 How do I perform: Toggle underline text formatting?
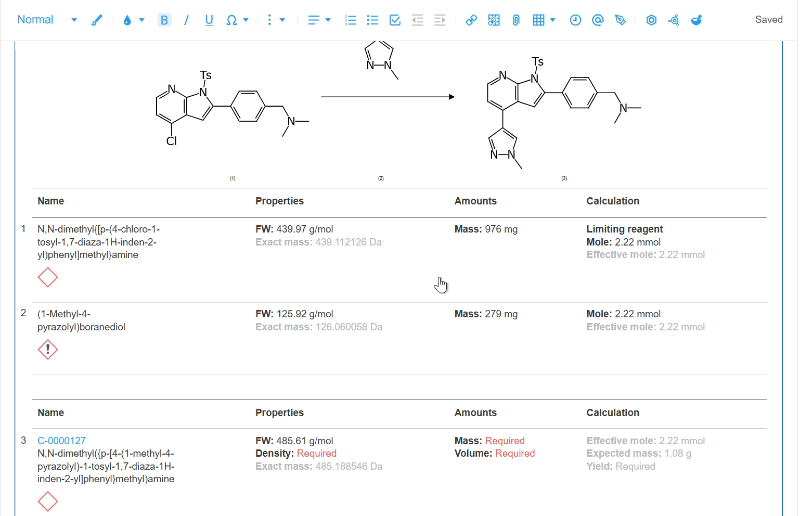tap(209, 20)
